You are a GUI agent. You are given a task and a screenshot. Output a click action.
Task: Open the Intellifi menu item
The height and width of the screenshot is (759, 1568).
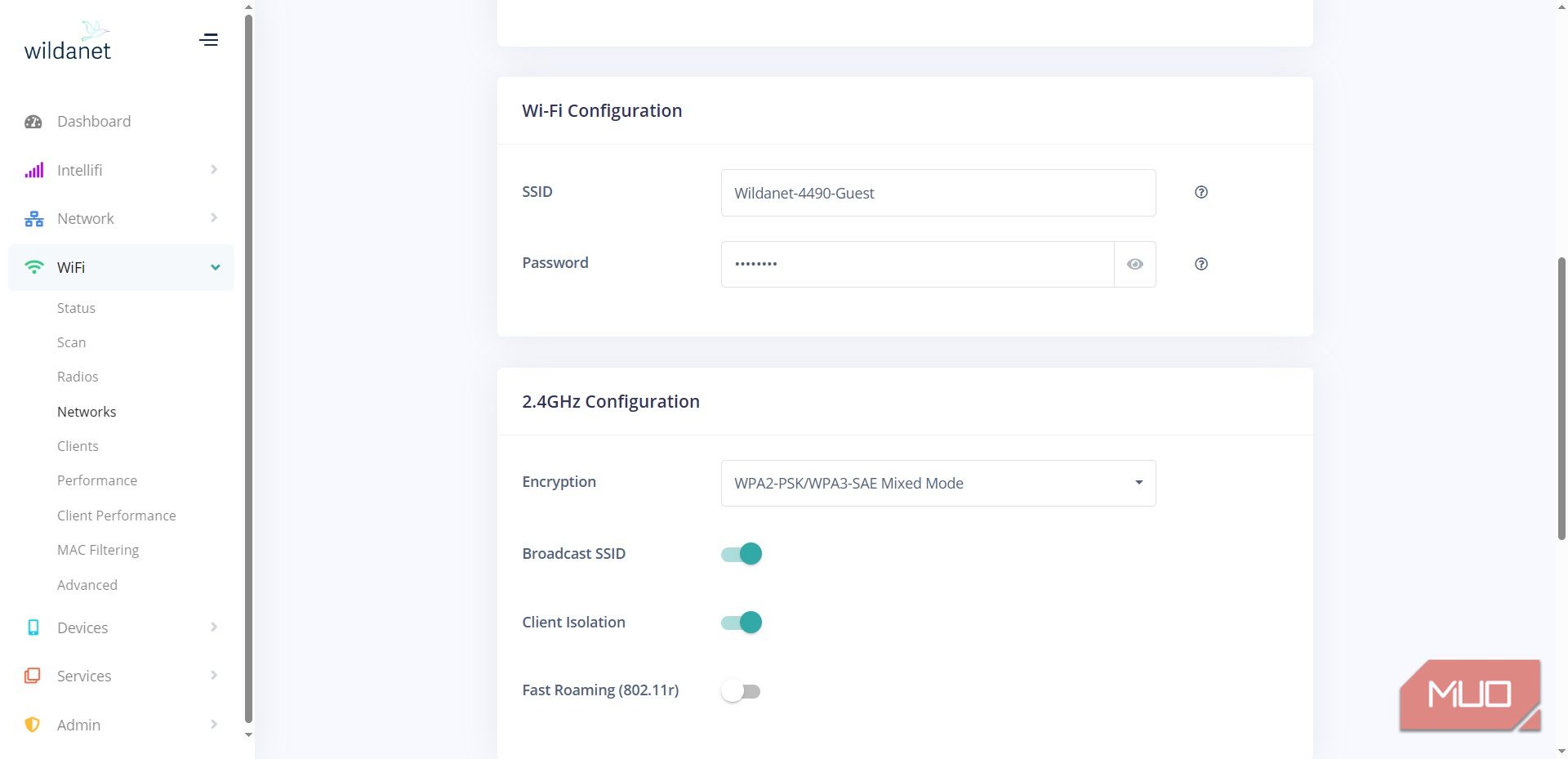[x=121, y=170]
